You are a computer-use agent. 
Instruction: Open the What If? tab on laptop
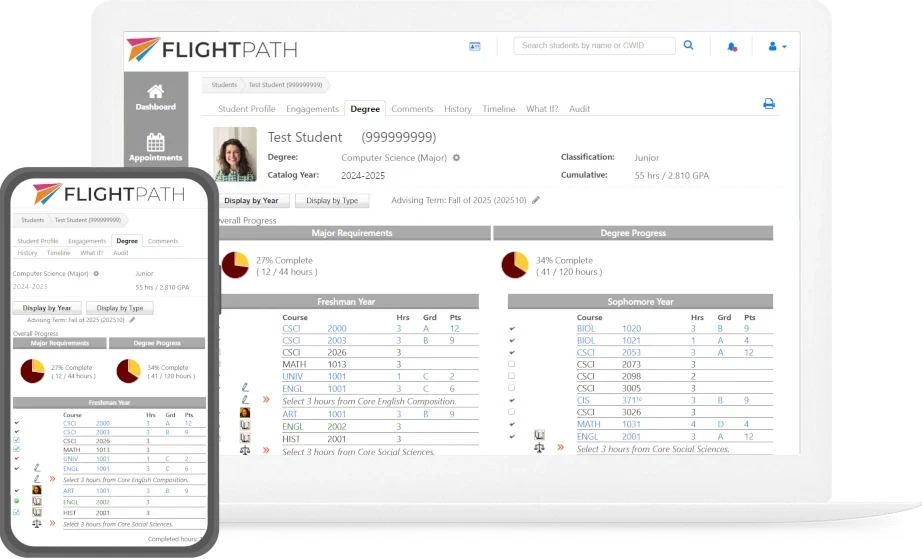point(542,109)
